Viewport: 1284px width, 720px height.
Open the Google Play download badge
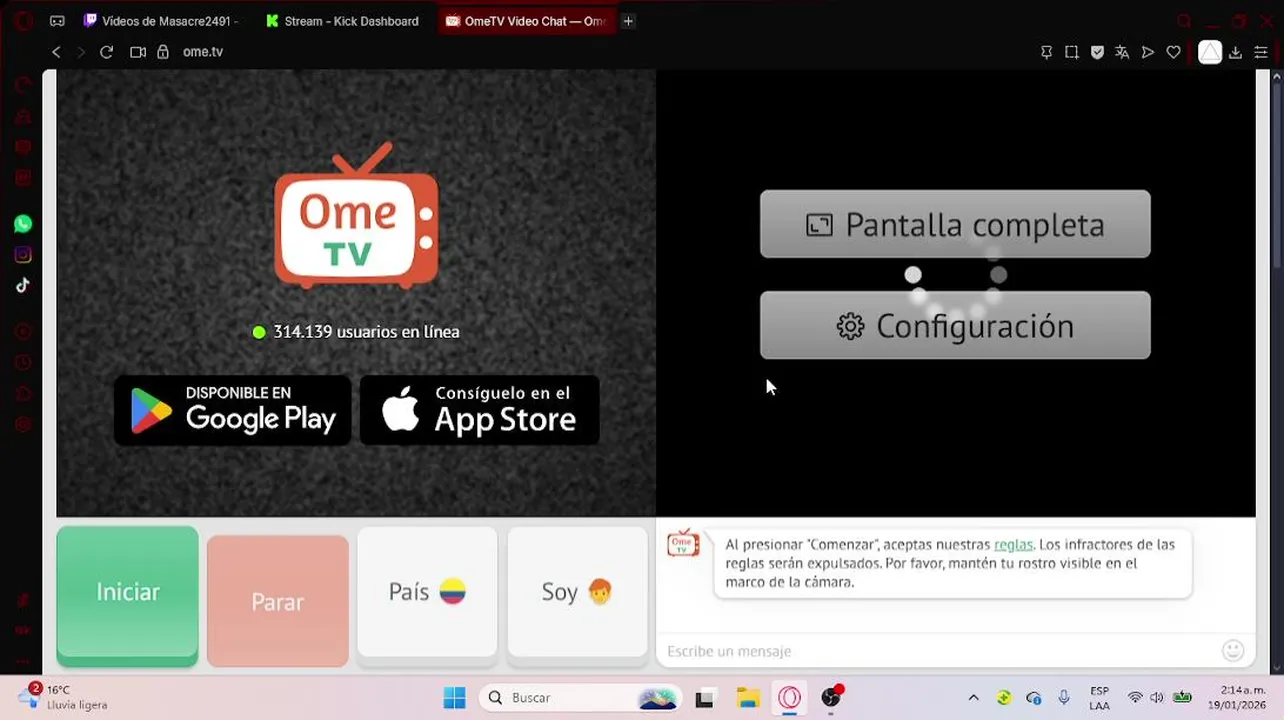coord(232,410)
